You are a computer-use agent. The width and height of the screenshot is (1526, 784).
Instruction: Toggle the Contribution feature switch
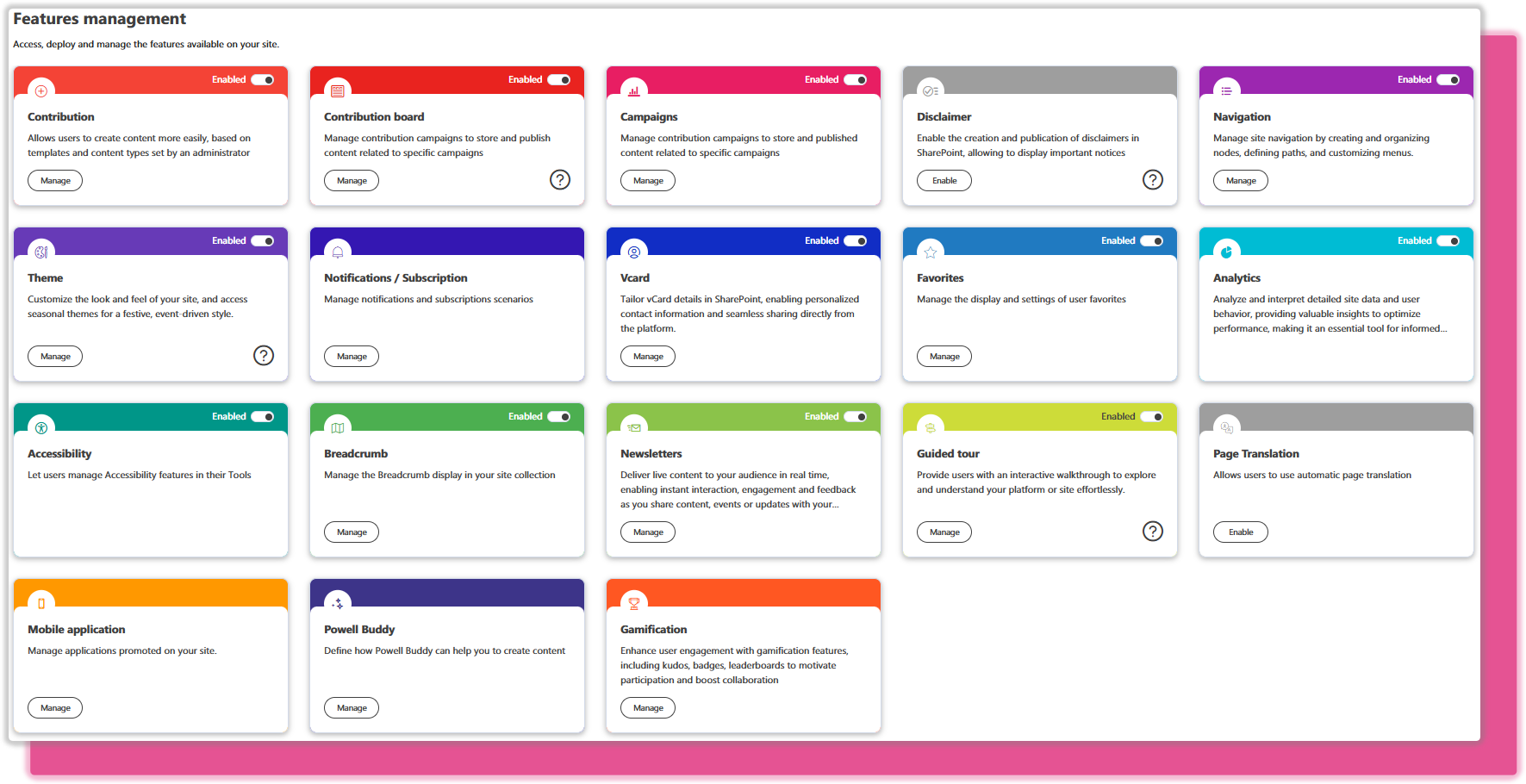263,79
